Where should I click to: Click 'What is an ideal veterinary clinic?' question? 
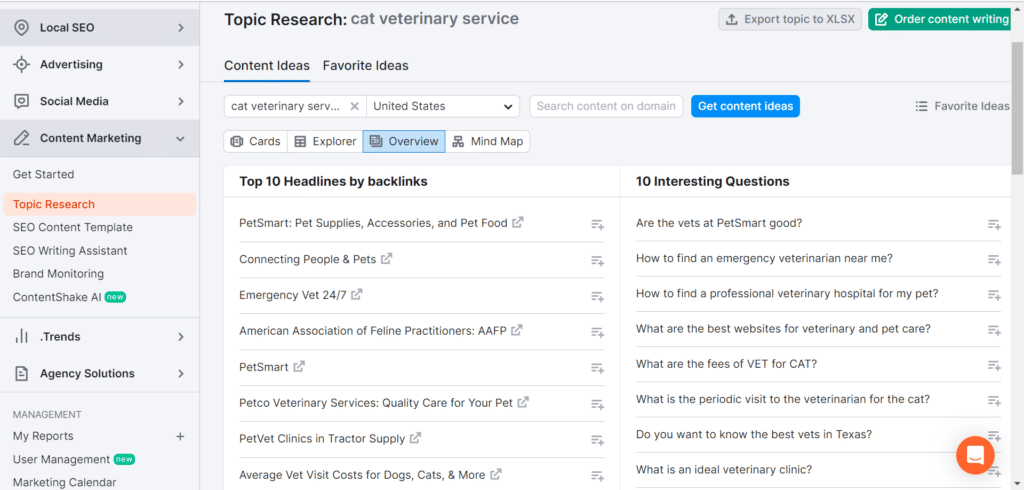(724, 470)
